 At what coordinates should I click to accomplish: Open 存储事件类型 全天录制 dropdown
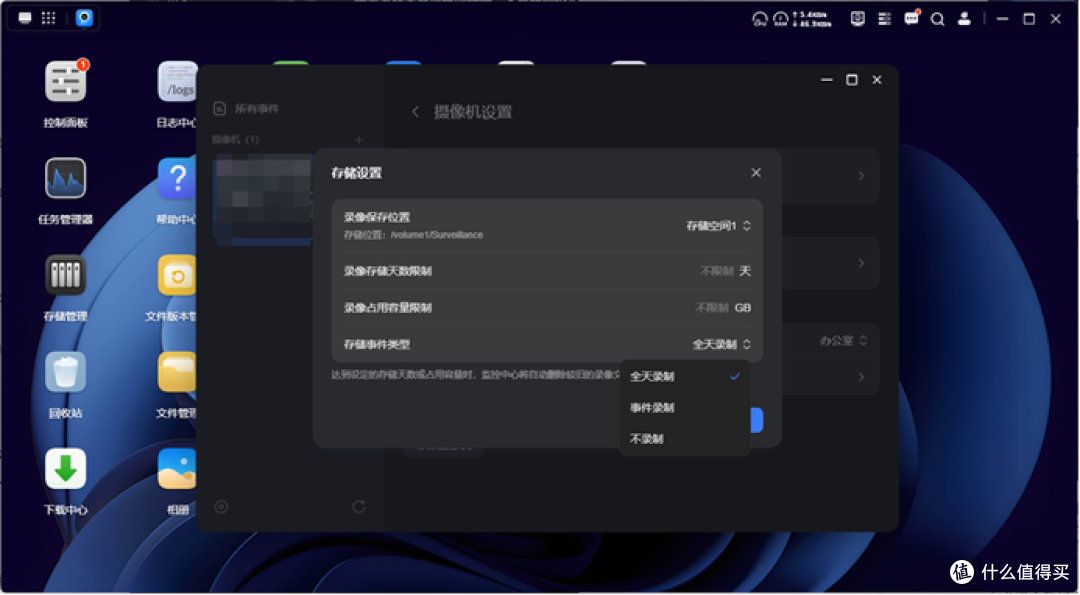[721, 344]
